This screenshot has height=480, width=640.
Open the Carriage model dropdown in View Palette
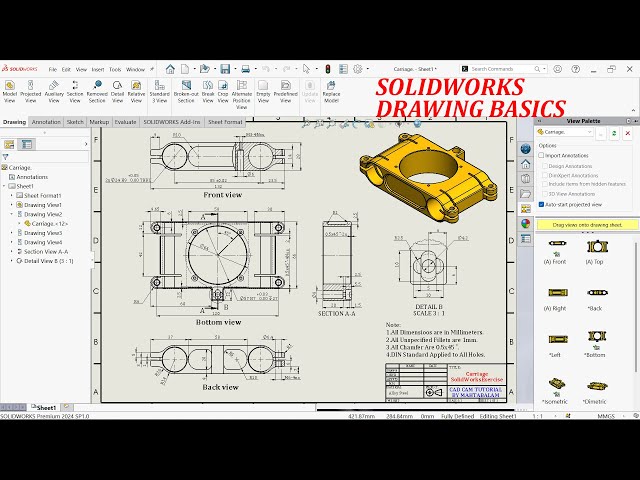[x=564, y=132]
